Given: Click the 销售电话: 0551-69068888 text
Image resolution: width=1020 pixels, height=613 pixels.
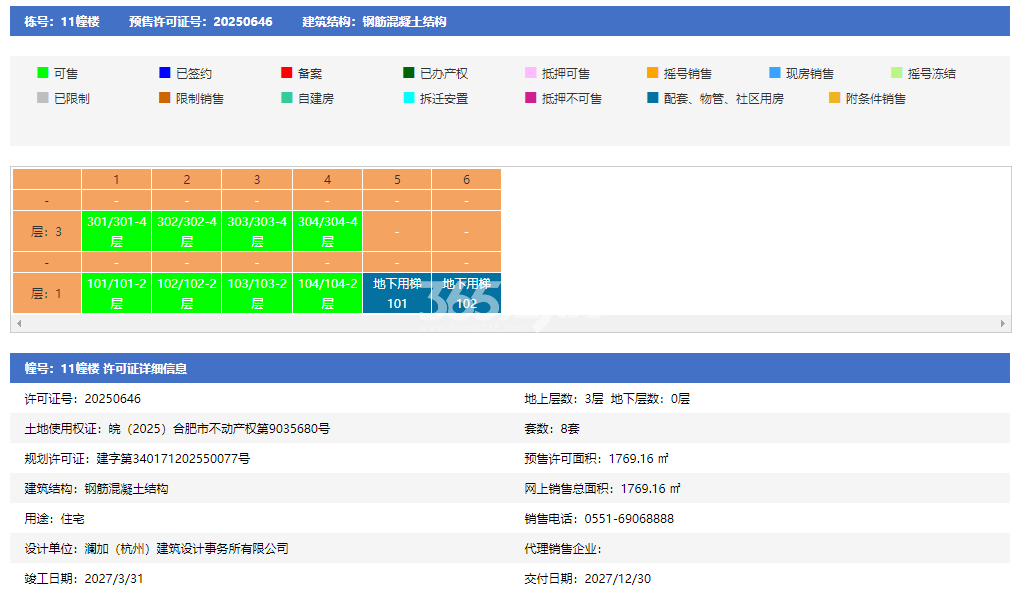Looking at the screenshot, I should [x=599, y=519].
